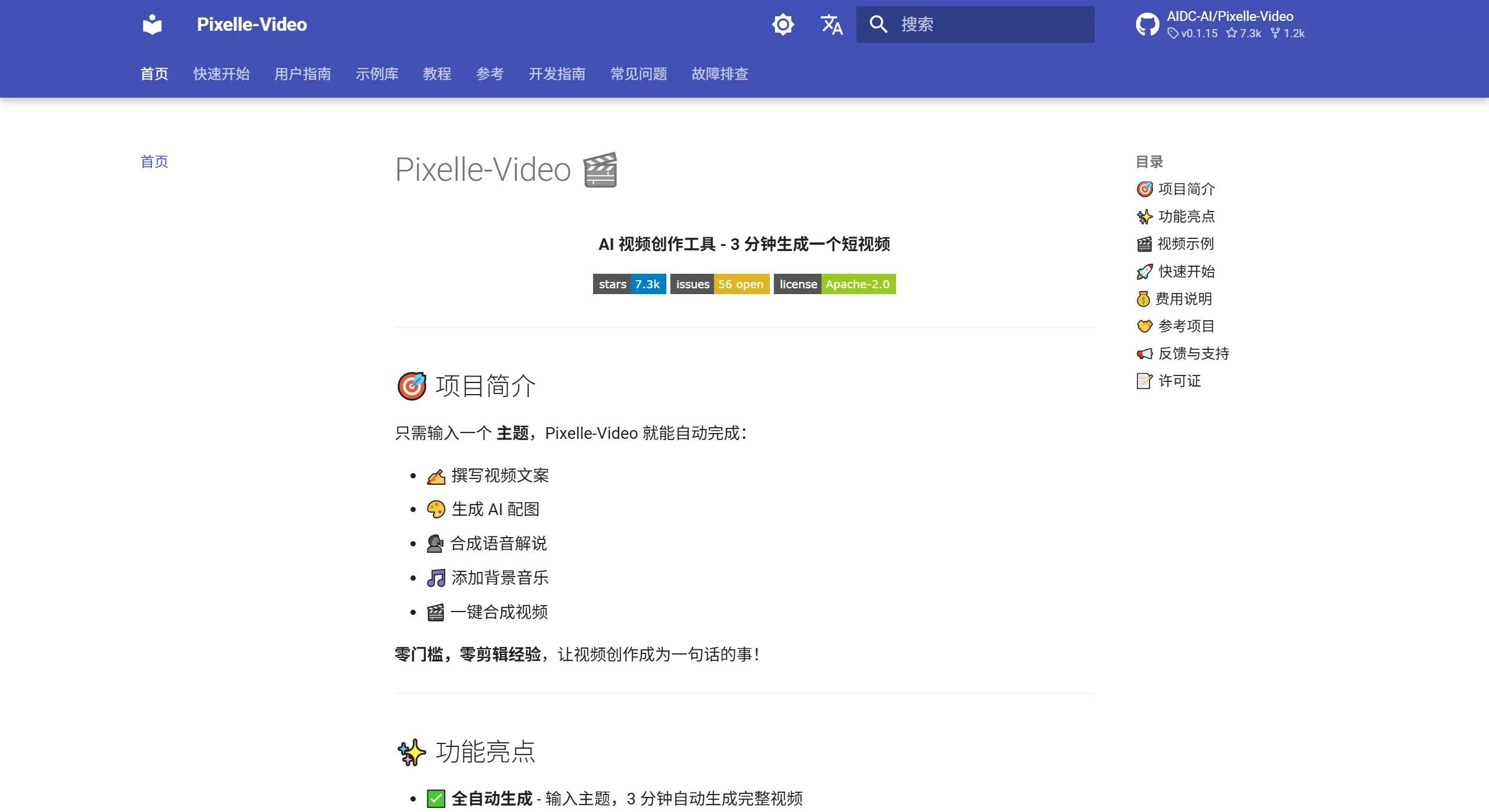Click the green check mark by 全自动生成

tap(436, 799)
